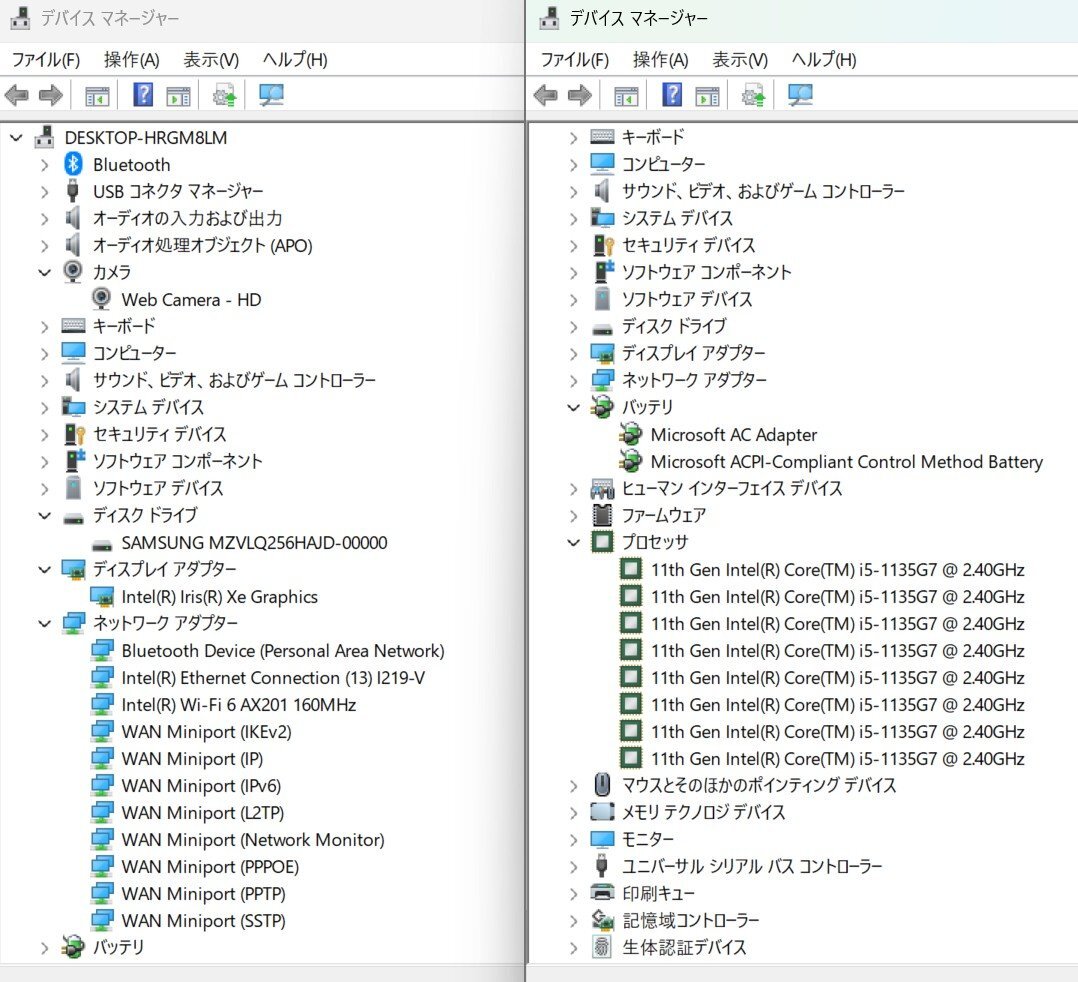Screen dimensions: 1078x982
Task: Click the 印刷キュー printer icon
Action: pos(602,893)
